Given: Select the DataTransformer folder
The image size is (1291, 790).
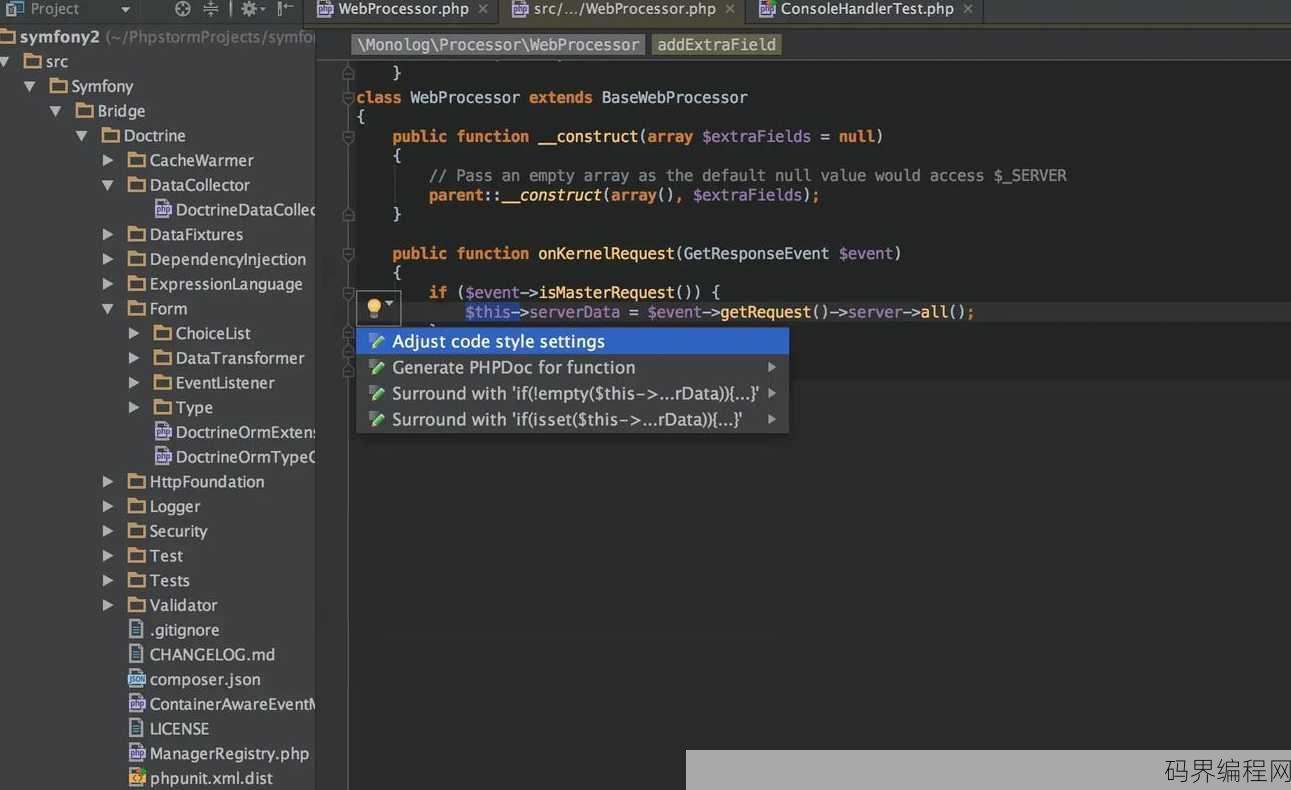Looking at the screenshot, I should coord(240,358).
